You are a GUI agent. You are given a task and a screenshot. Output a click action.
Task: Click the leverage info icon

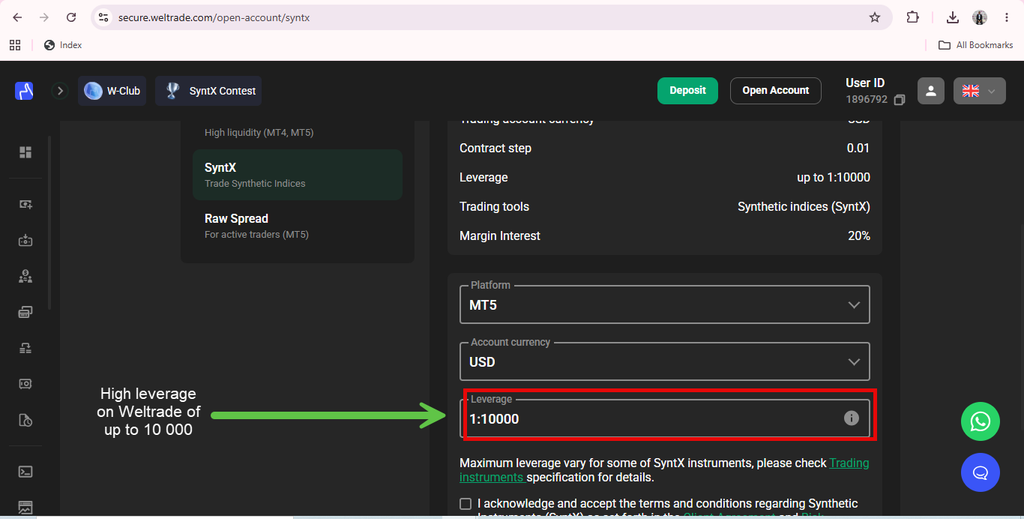851,418
